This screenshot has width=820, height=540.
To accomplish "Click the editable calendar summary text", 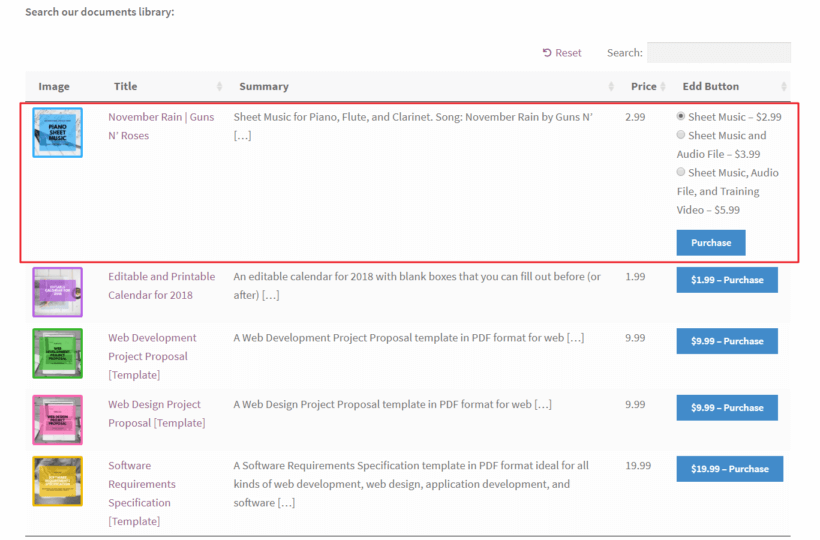I will point(417,285).
